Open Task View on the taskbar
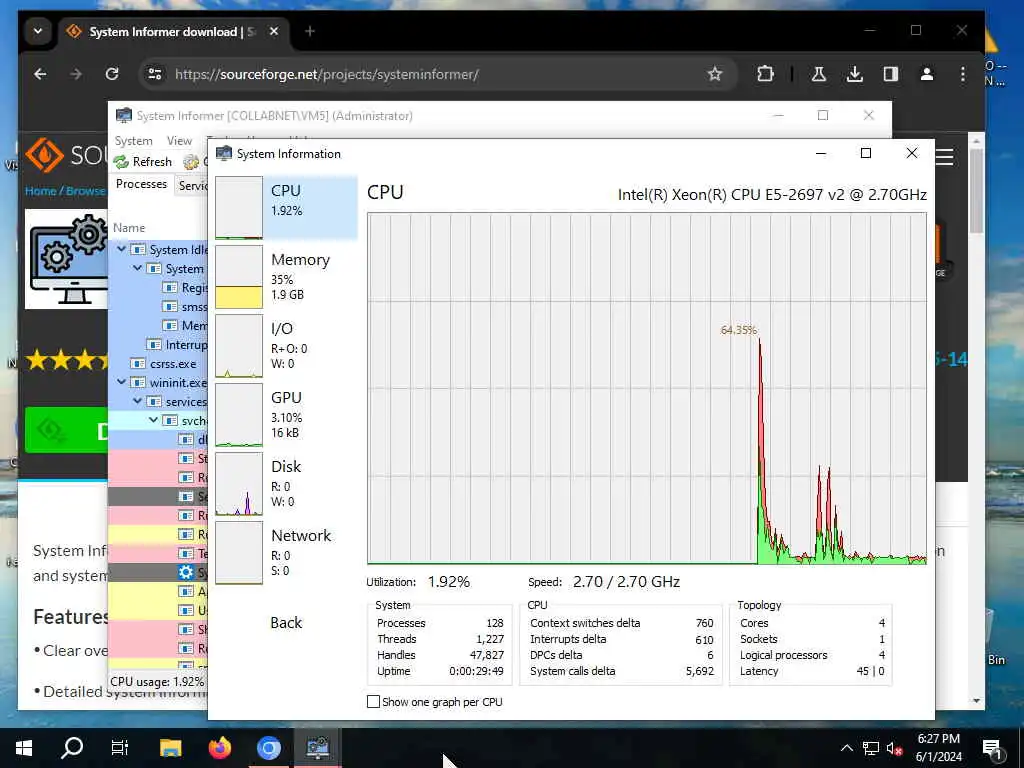The width and height of the screenshot is (1024, 768). pos(120,748)
